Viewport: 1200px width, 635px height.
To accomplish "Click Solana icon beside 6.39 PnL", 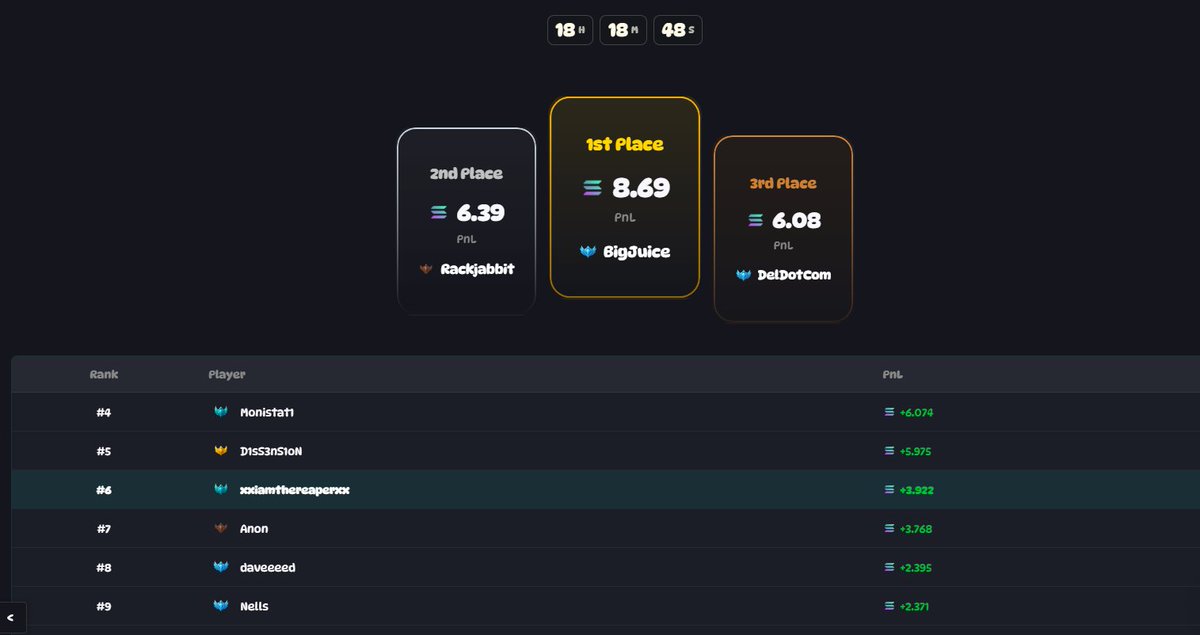I will 439,213.
